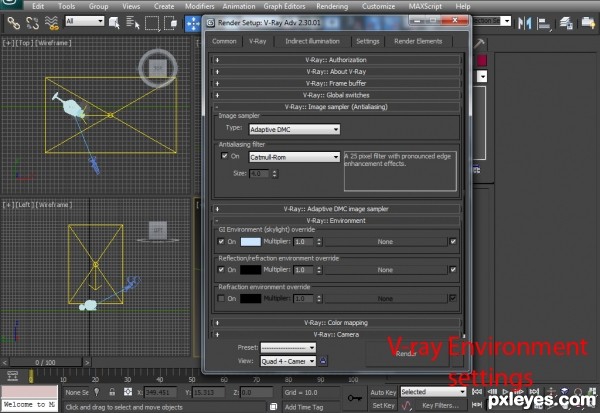Click Reflection/refraction None map button
The image size is (600, 413).
(x=385, y=270)
